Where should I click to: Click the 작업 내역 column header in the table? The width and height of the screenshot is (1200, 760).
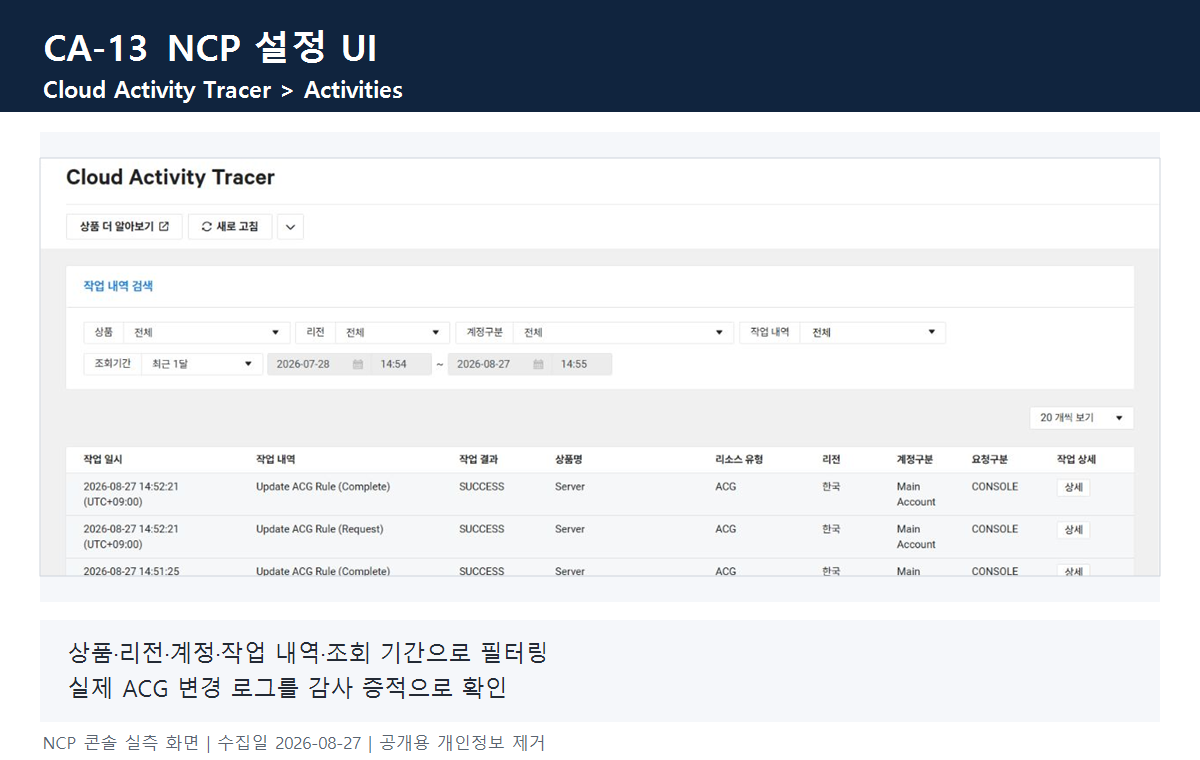click(276, 460)
